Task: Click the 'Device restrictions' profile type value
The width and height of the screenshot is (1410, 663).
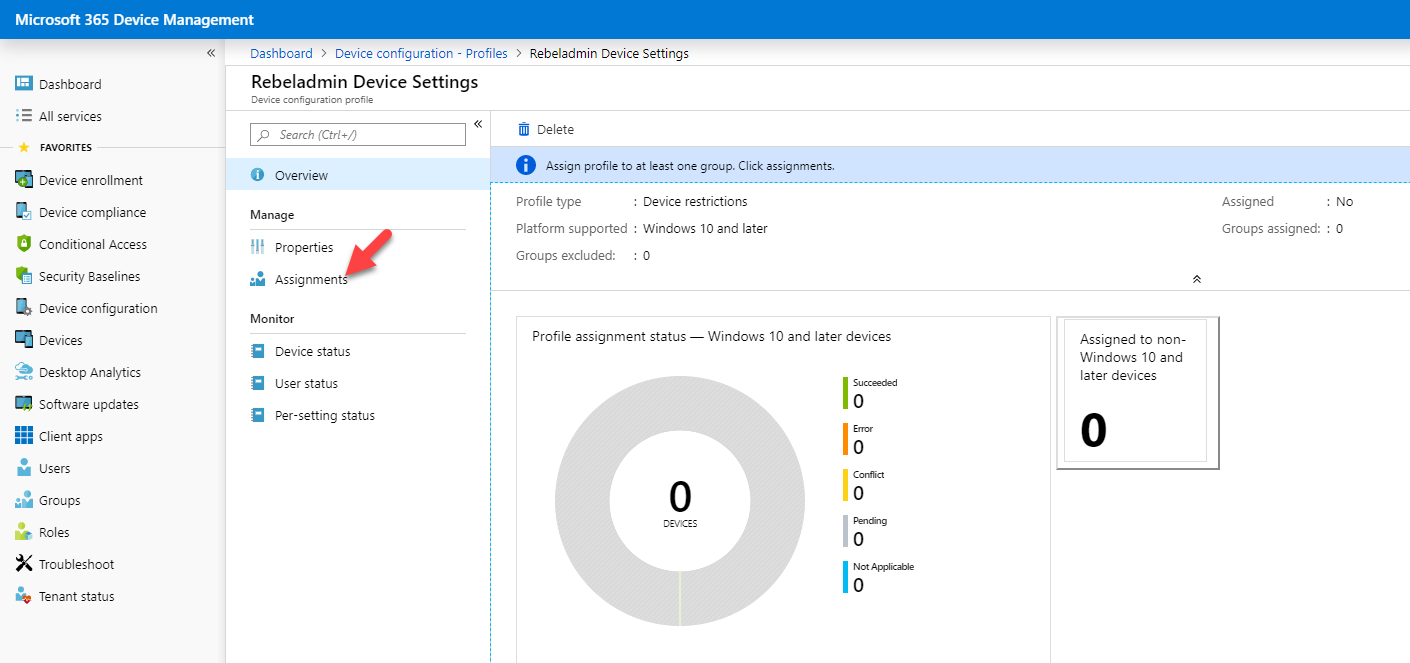Action: coord(695,202)
